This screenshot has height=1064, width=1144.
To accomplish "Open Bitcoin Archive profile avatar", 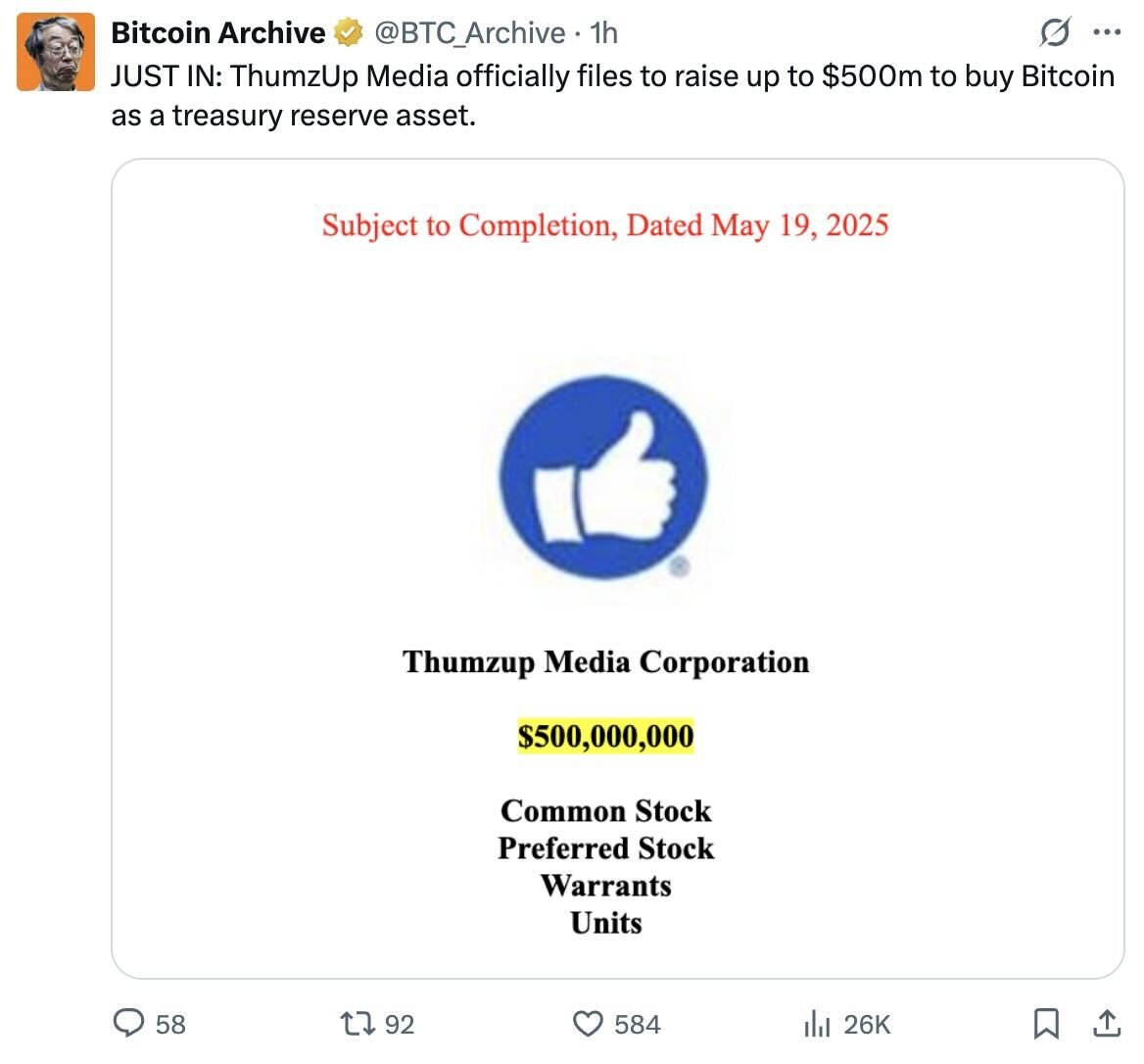I will click(x=56, y=52).
